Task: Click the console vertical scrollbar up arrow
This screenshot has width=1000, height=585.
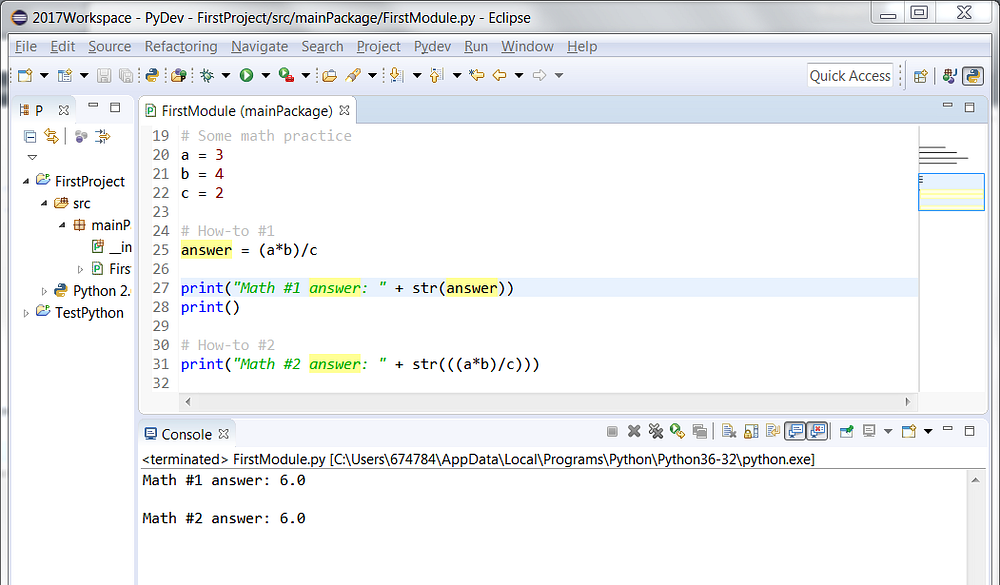Action: pos(975,480)
